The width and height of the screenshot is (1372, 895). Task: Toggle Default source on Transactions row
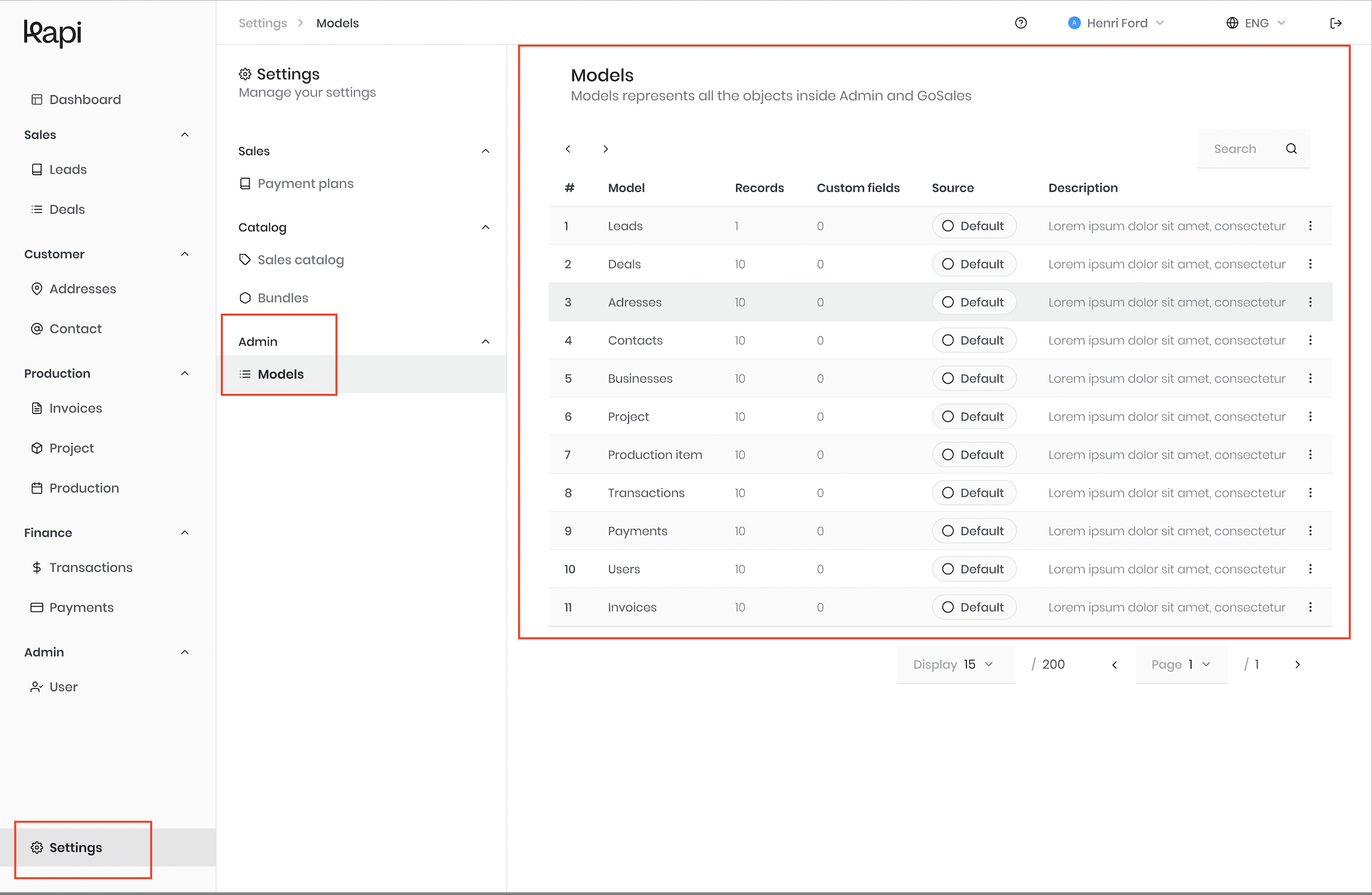point(974,493)
